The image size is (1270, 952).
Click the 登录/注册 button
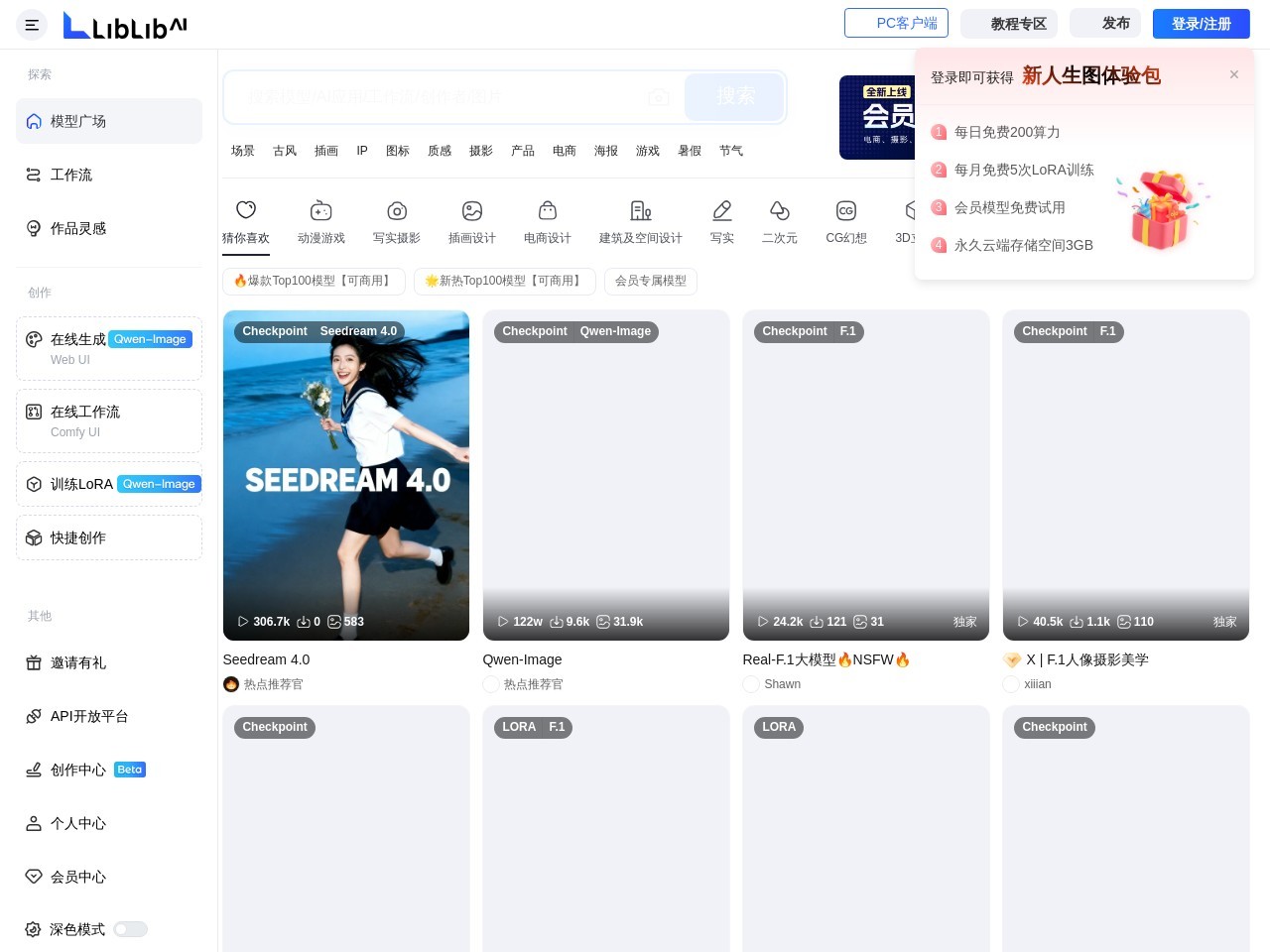pyautogui.click(x=1201, y=24)
